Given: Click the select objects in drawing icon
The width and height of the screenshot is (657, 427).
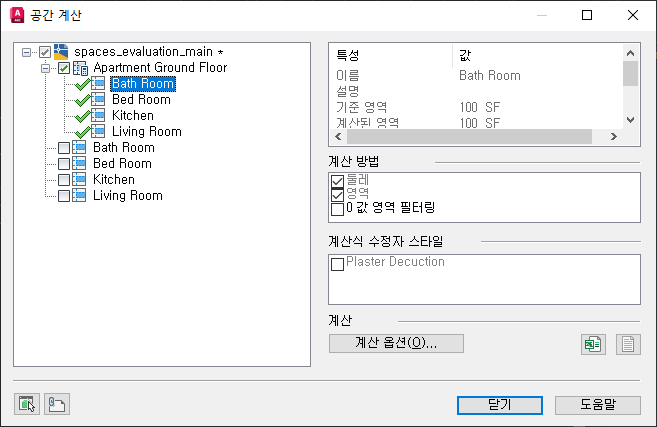Looking at the screenshot, I should [x=27, y=404].
